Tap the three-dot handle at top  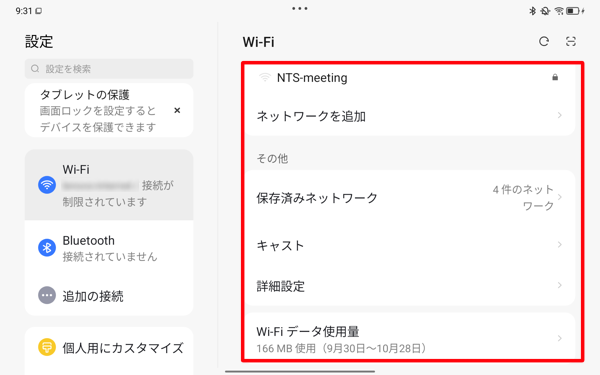300,8
